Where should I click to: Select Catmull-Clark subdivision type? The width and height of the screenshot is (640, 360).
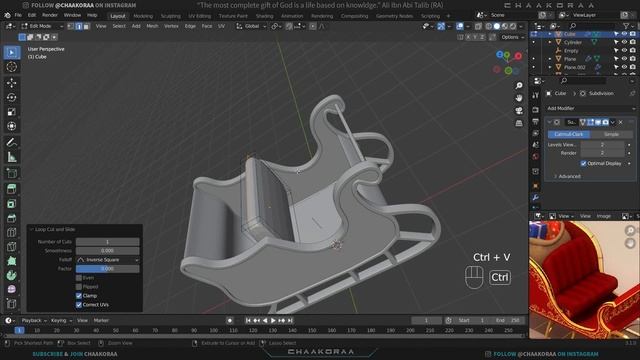tap(569, 134)
